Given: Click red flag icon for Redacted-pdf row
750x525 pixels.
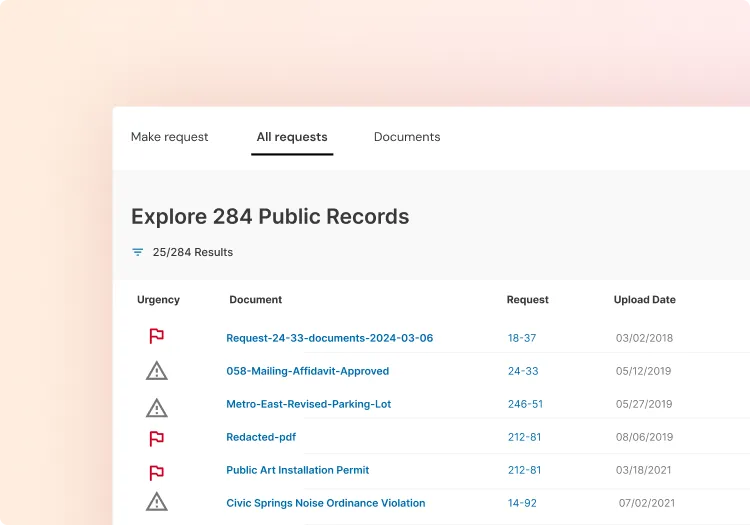Looking at the screenshot, I should (156, 438).
